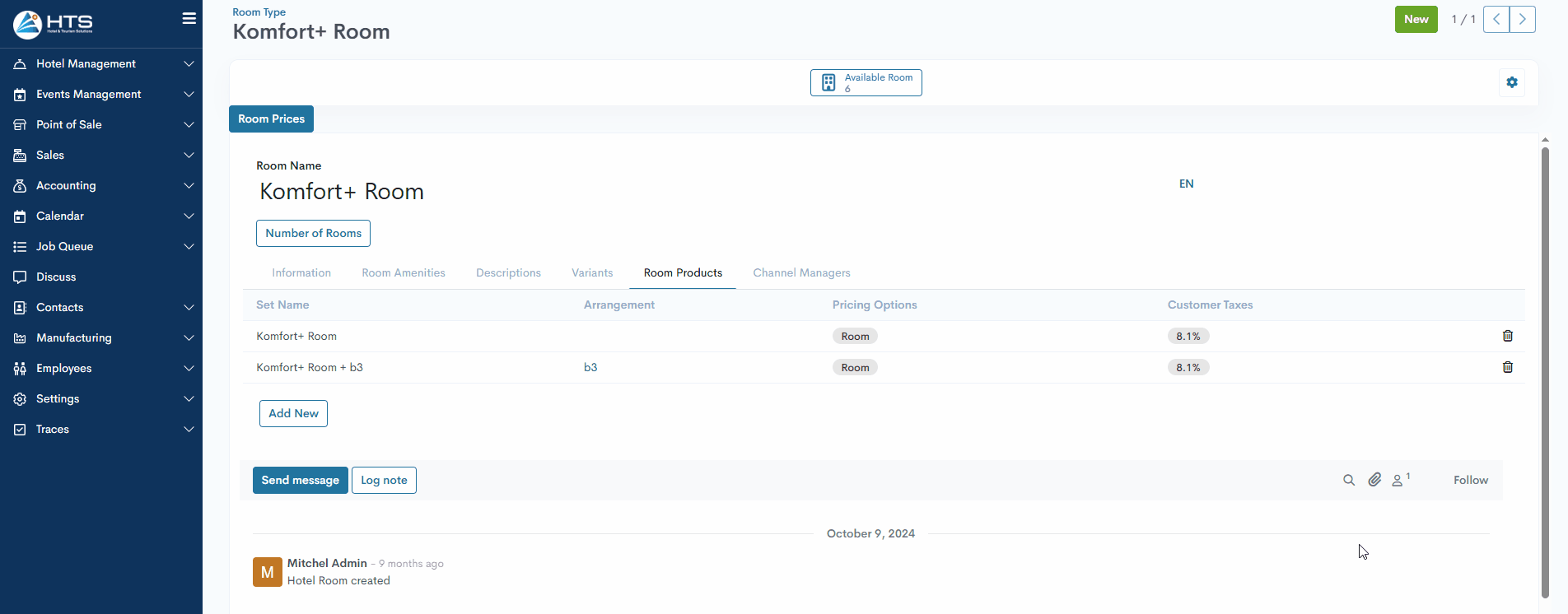Open the chatter search magnifier icon
Image resolution: width=1568 pixels, height=614 pixels.
click(1348, 480)
